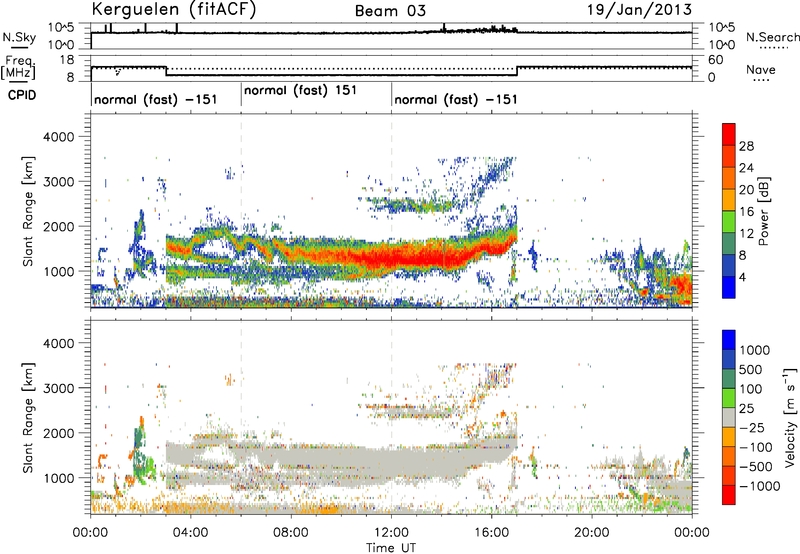Pick the bottom red Velocity segment below -1000
Image resolution: width=800 pixels, height=554 pixels.
(x=729, y=495)
